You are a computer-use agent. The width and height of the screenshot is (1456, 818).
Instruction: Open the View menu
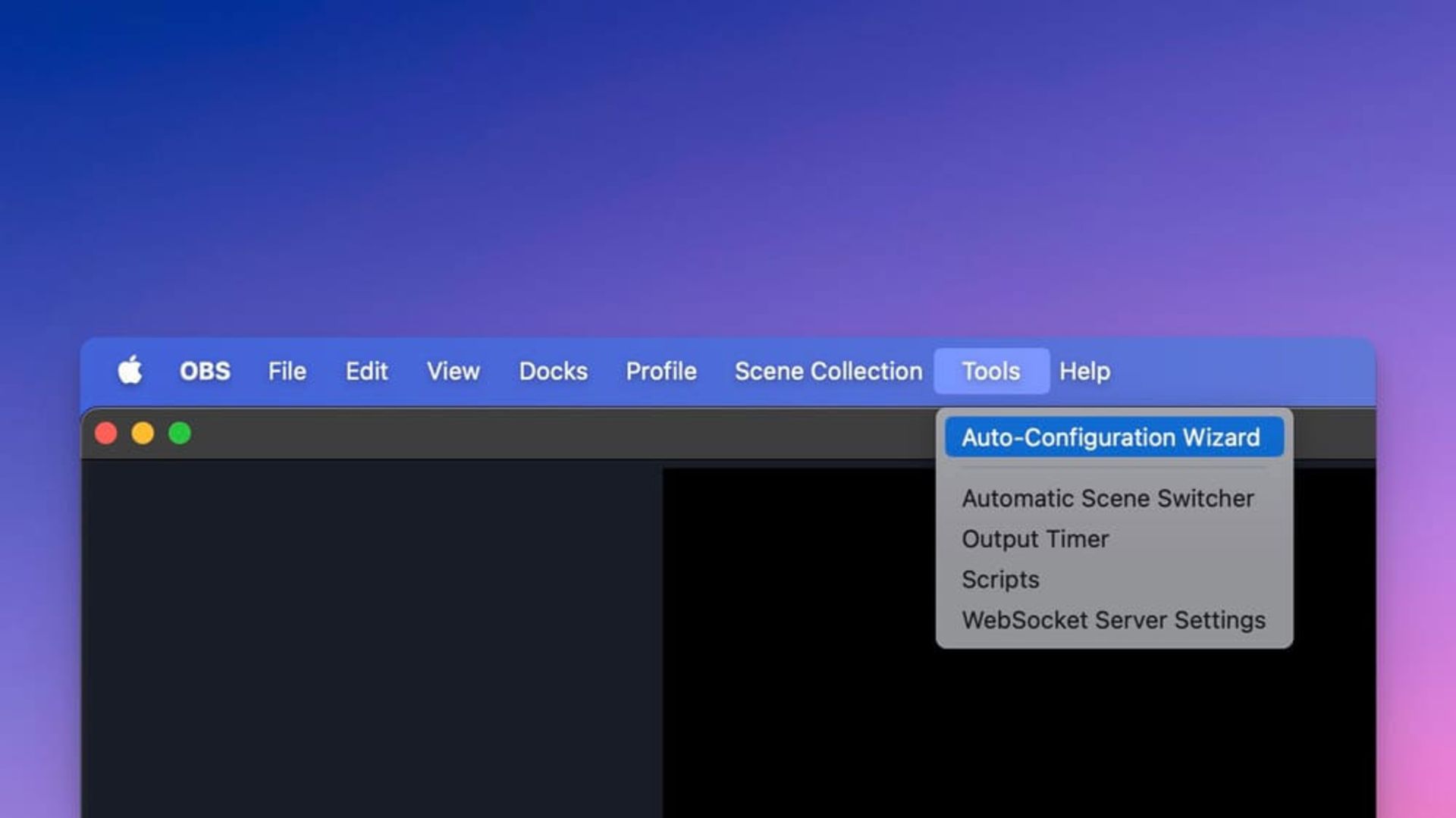(453, 371)
